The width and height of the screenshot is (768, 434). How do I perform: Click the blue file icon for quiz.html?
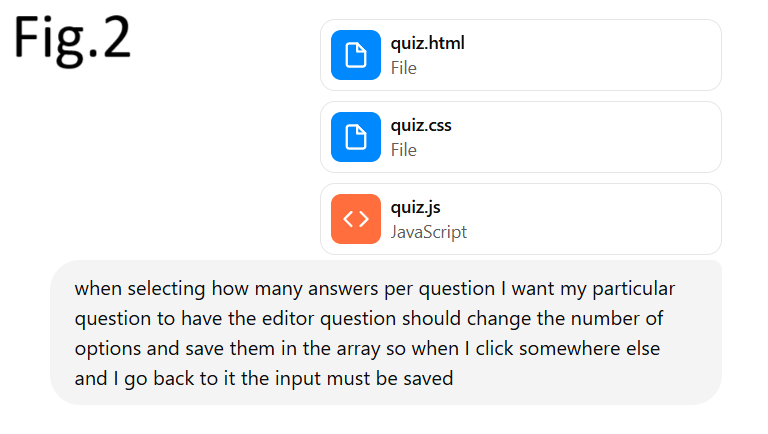pos(356,55)
